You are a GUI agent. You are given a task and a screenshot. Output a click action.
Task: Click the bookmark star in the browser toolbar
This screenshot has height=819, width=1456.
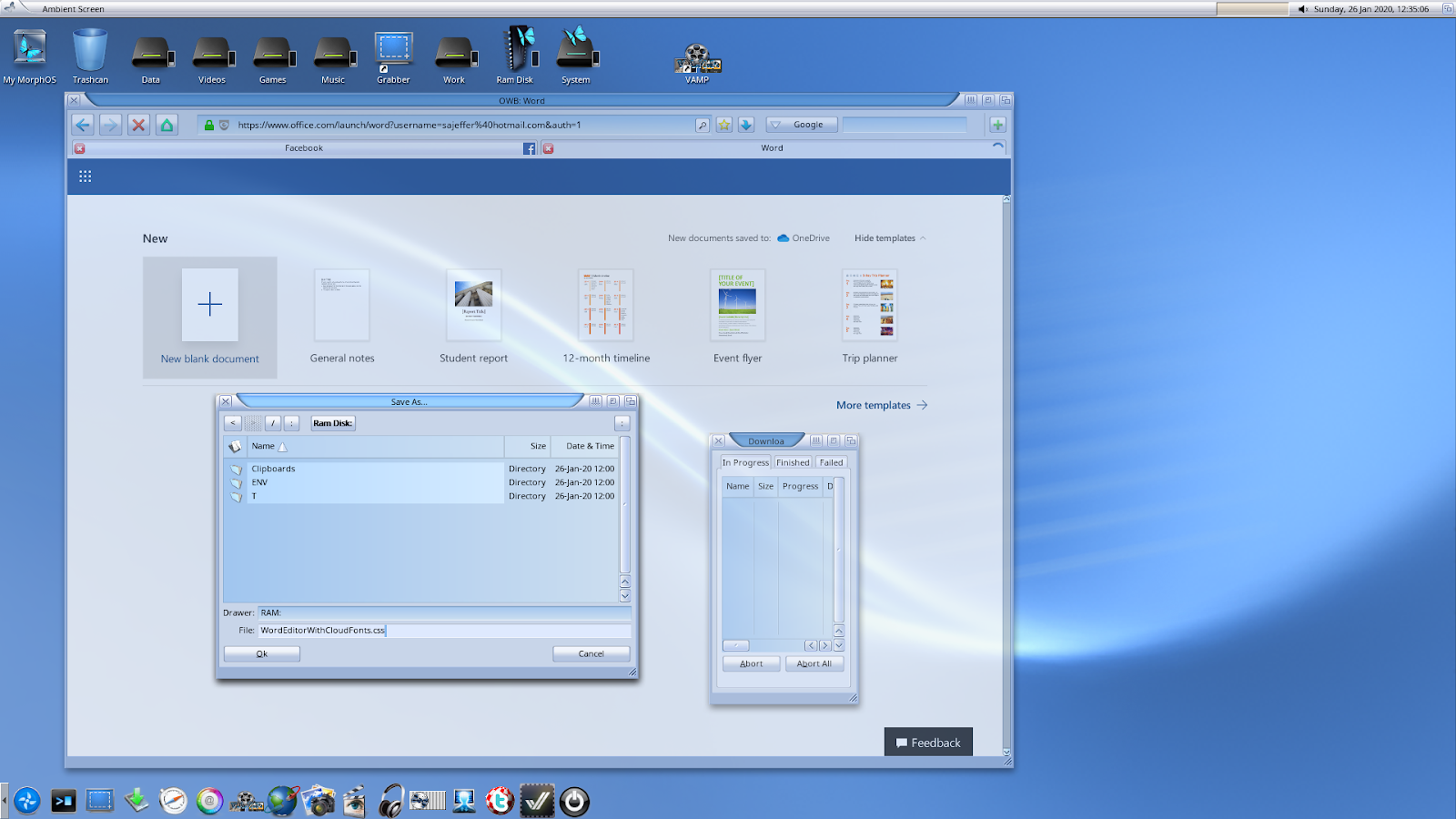(724, 125)
